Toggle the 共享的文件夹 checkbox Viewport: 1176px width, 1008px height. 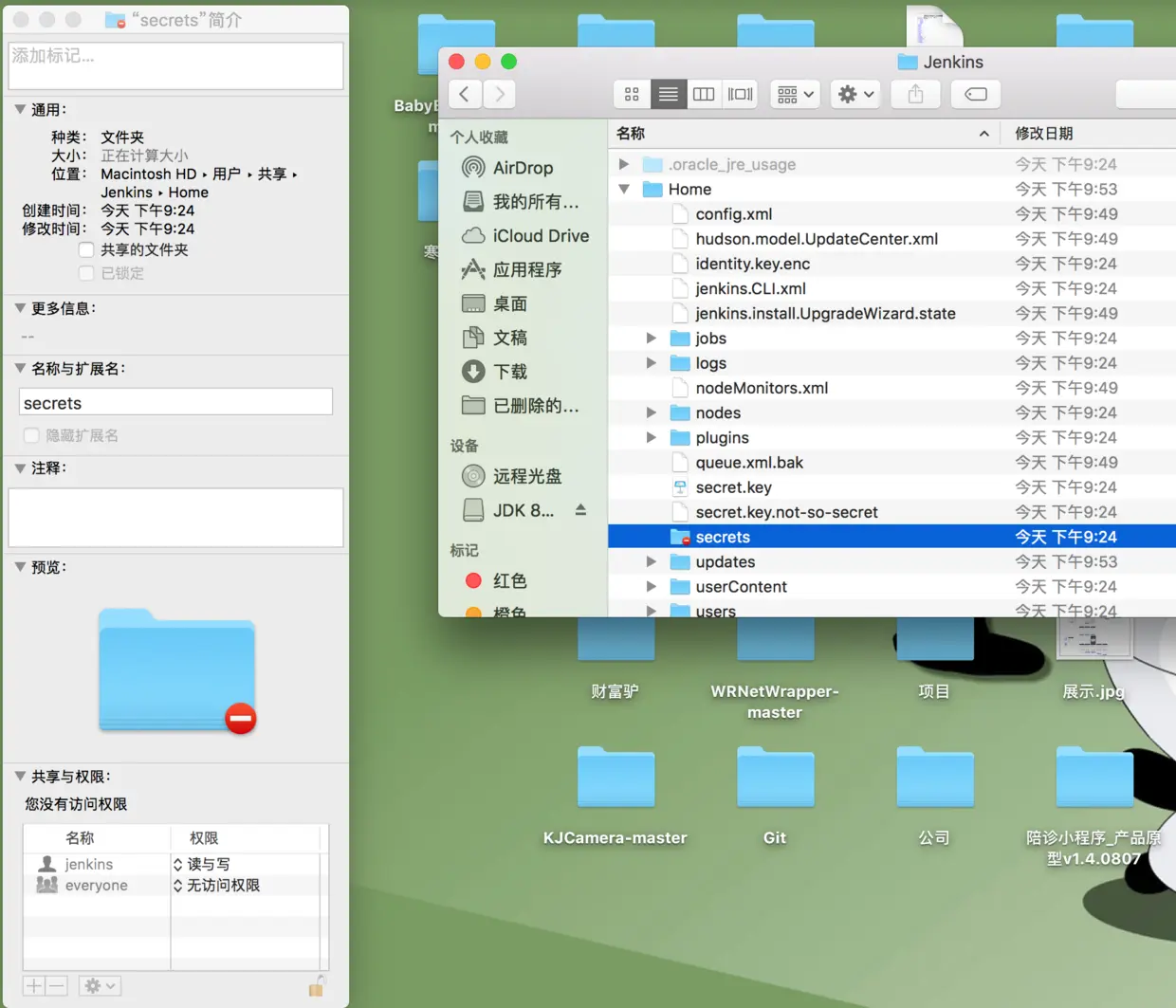click(x=86, y=249)
